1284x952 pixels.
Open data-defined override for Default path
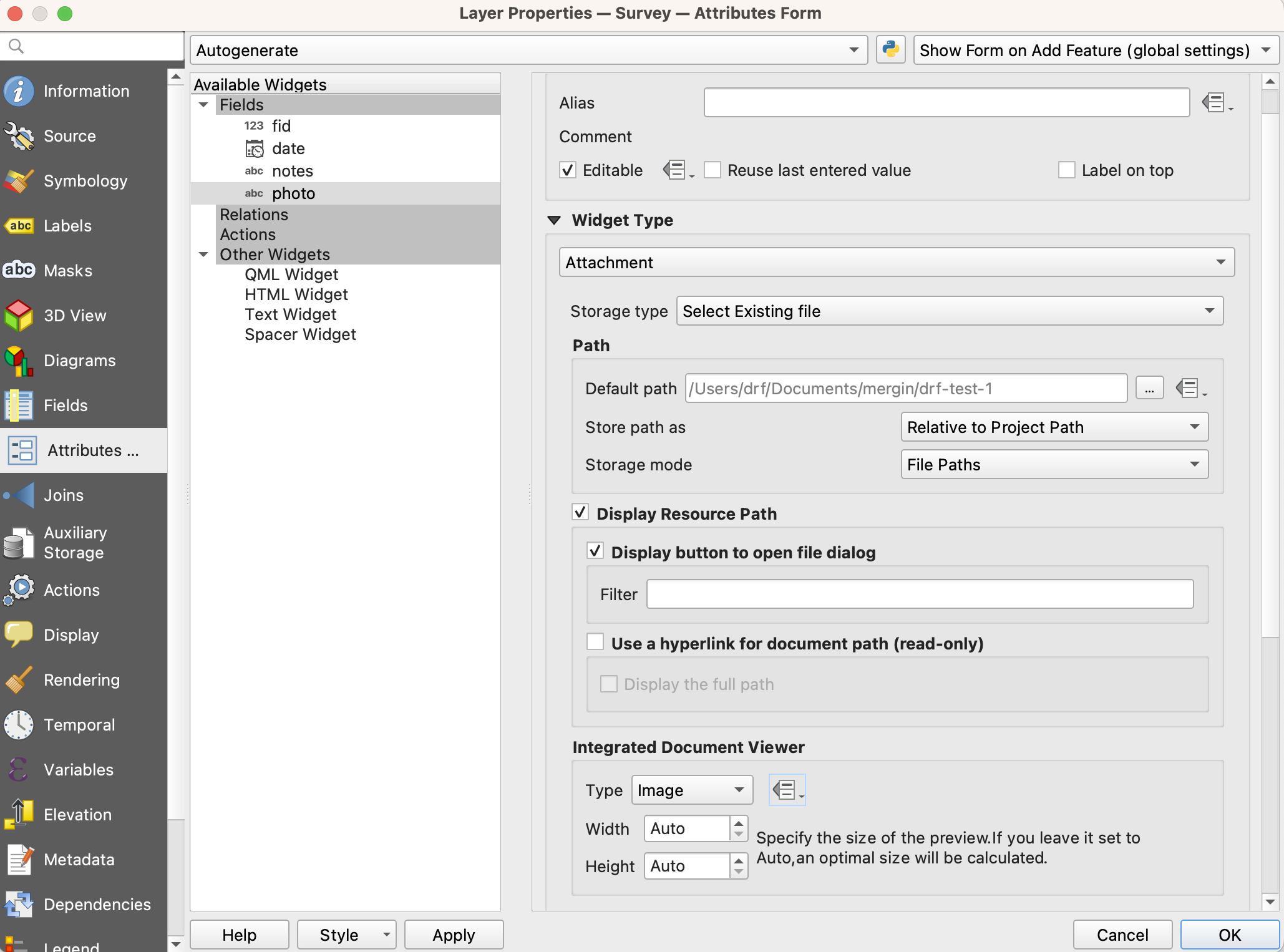(1190, 389)
